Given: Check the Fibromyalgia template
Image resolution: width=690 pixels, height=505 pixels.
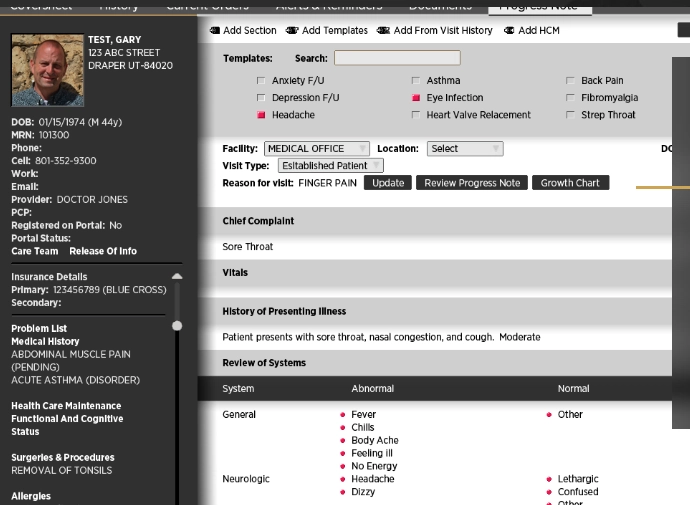Looking at the screenshot, I should [x=570, y=98].
